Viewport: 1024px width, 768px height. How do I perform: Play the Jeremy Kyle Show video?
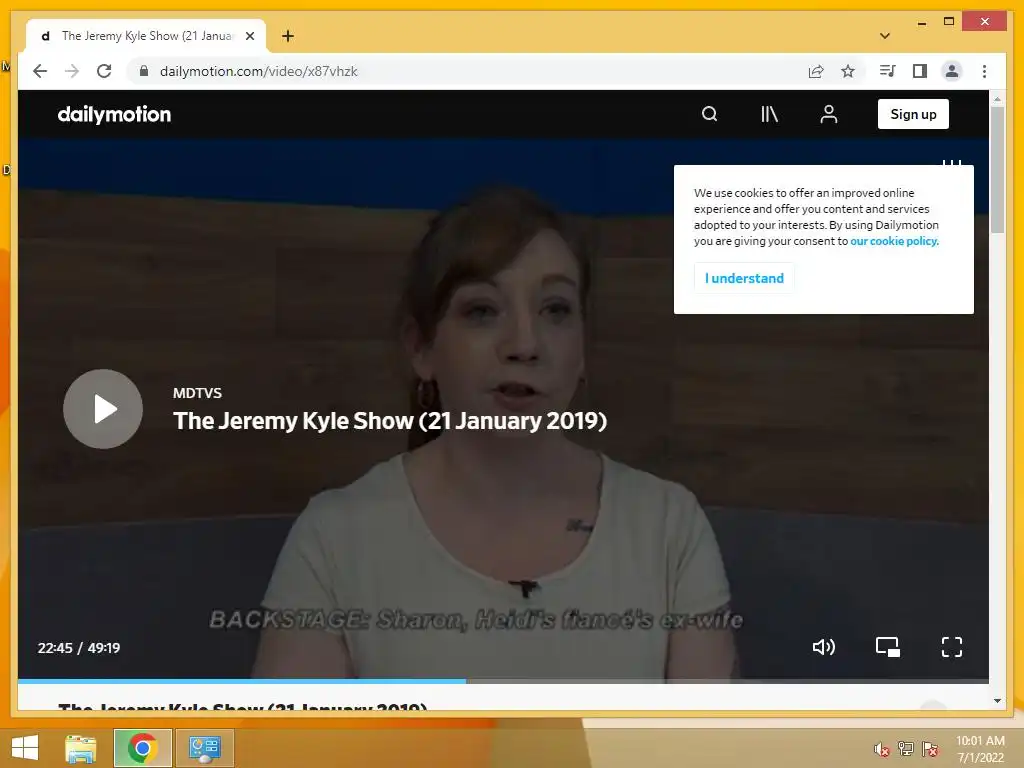click(x=103, y=409)
